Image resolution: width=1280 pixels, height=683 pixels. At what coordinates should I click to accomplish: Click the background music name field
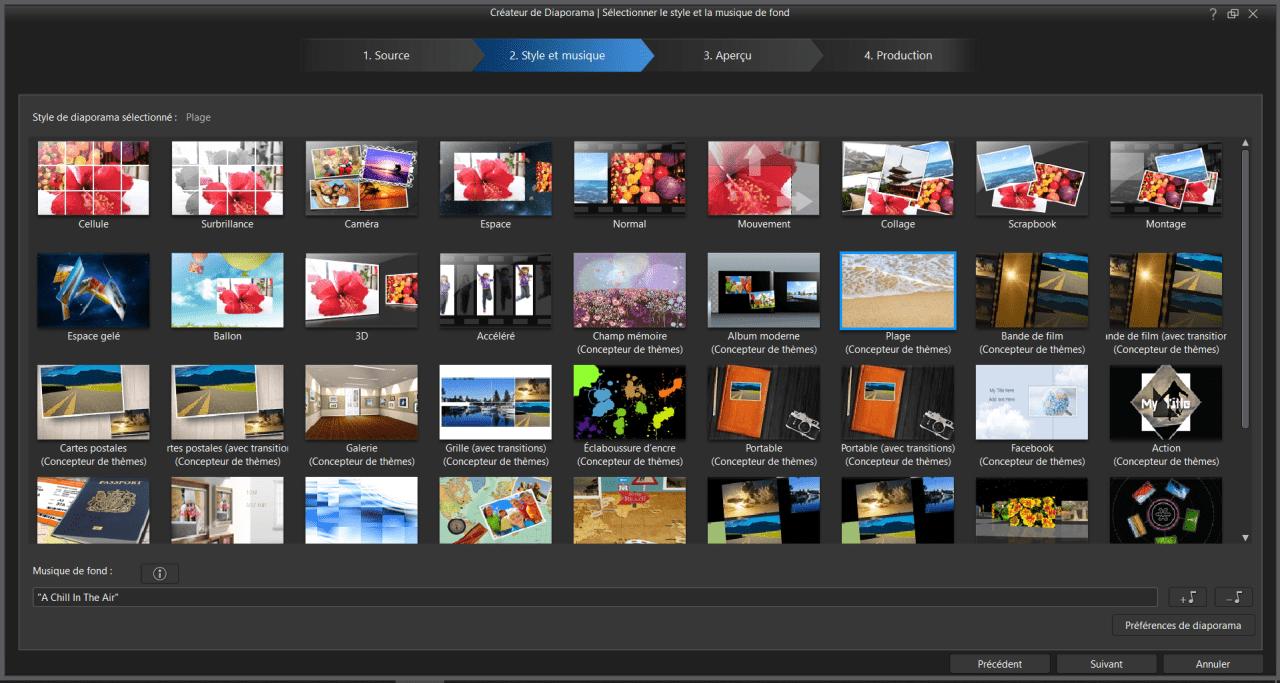[x=595, y=597]
